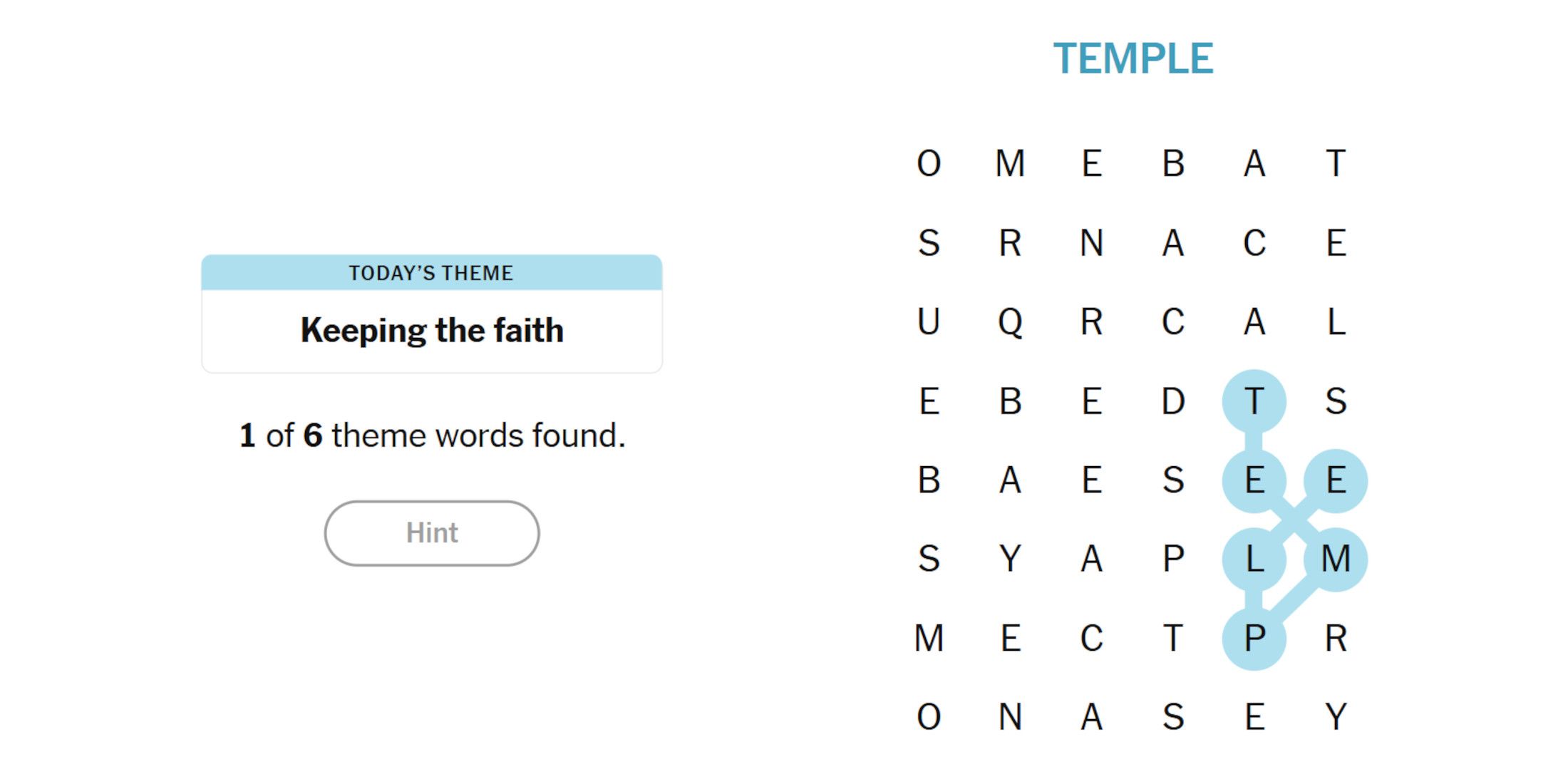Select the R right of highlighted P
Screen dimensions: 1568x784
pos(1336,638)
